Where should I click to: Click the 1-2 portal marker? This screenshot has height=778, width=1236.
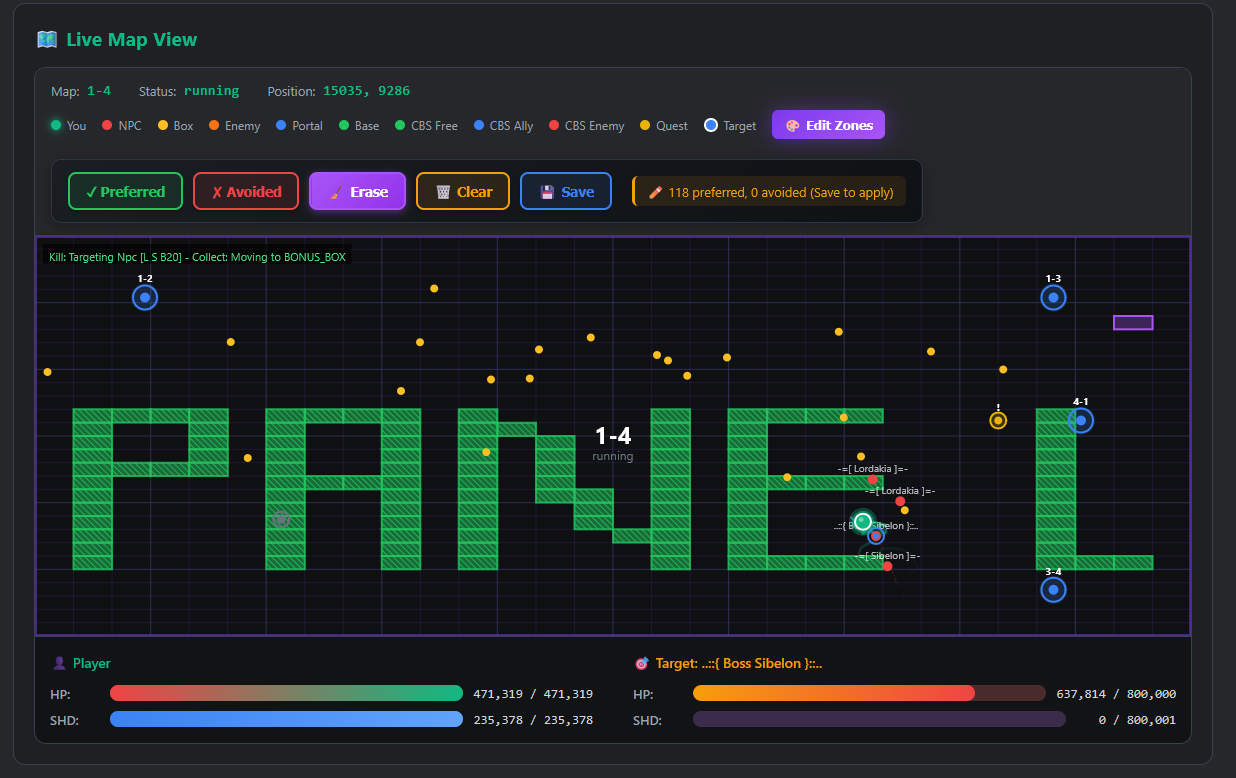(x=145, y=297)
